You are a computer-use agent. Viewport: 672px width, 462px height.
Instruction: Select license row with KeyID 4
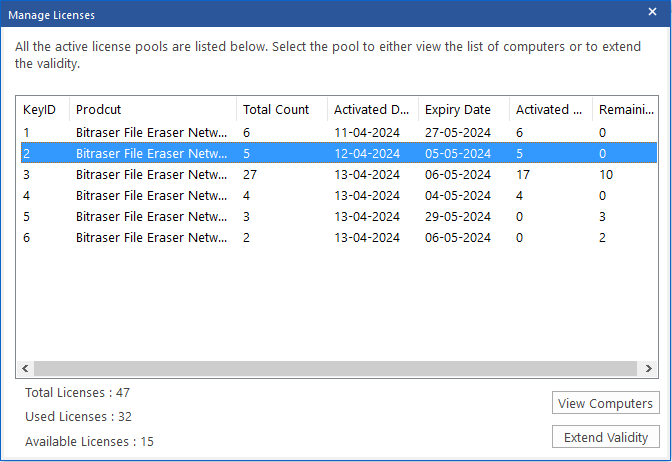tap(339, 195)
